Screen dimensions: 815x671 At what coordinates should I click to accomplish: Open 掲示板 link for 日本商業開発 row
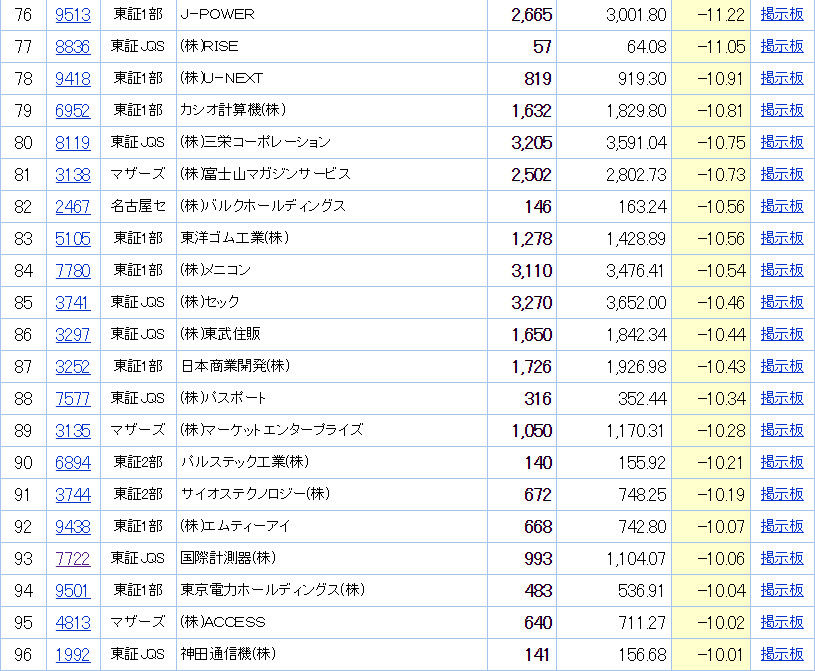pos(782,366)
